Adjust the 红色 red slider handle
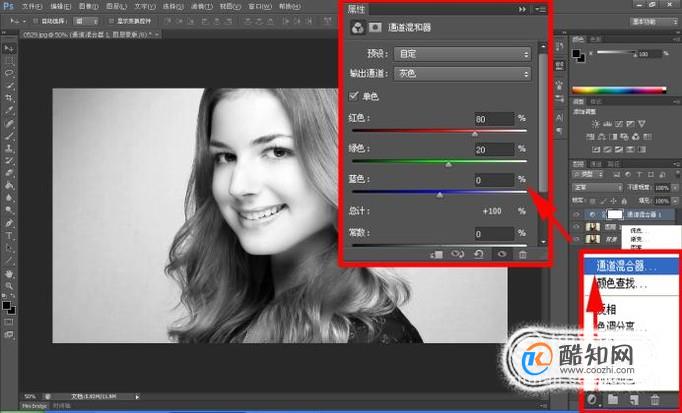 coord(475,133)
